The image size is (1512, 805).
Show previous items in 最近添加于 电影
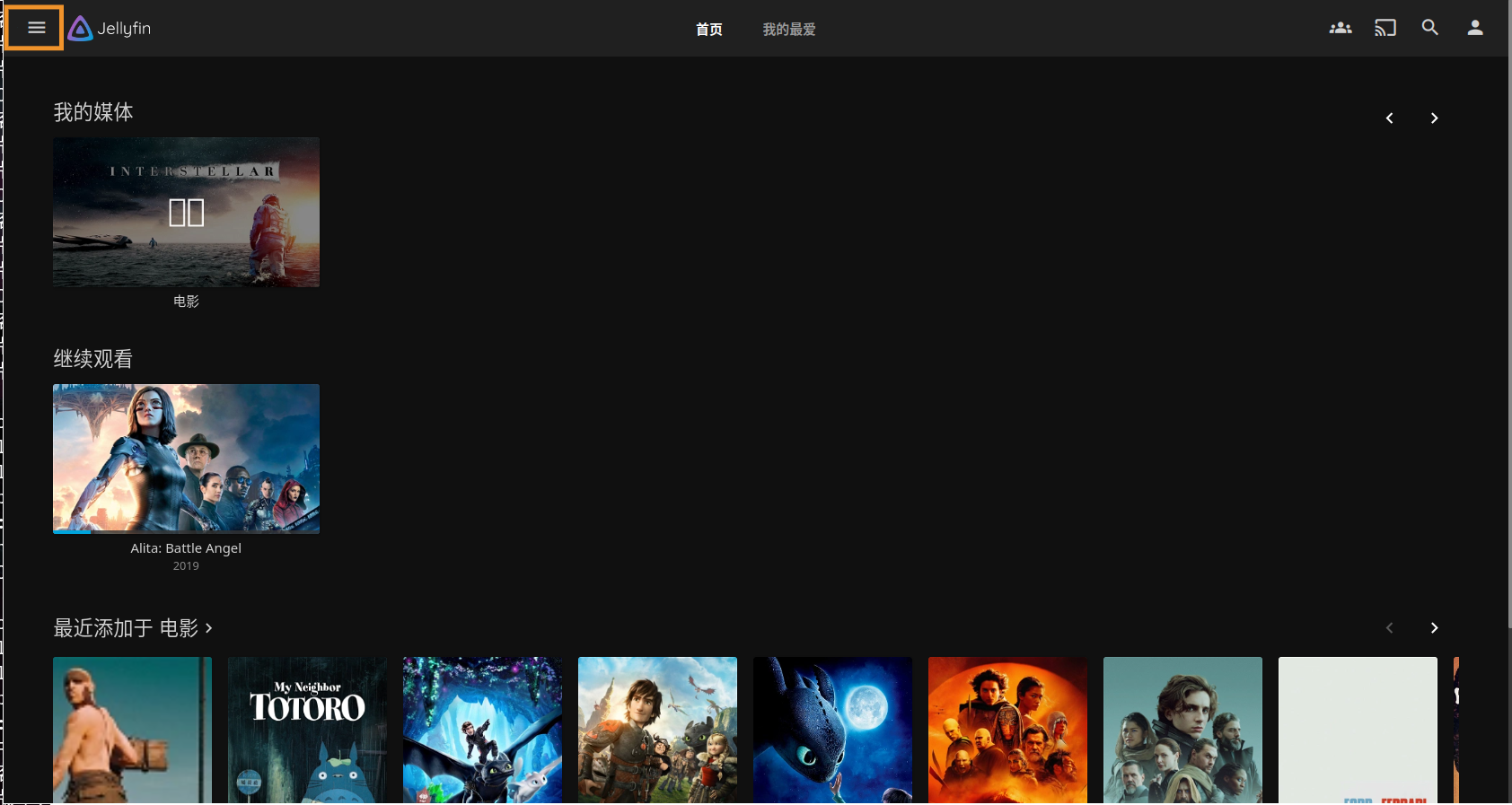(1389, 628)
